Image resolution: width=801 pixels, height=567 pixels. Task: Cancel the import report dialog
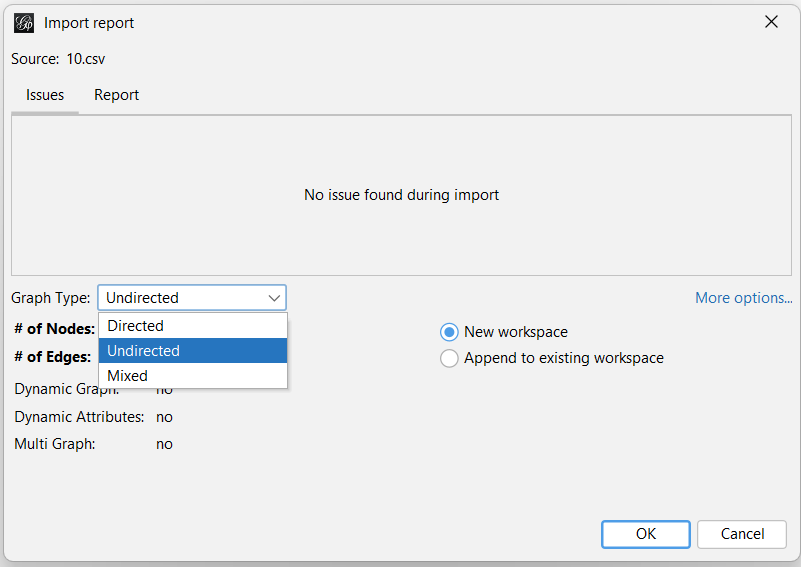742,534
